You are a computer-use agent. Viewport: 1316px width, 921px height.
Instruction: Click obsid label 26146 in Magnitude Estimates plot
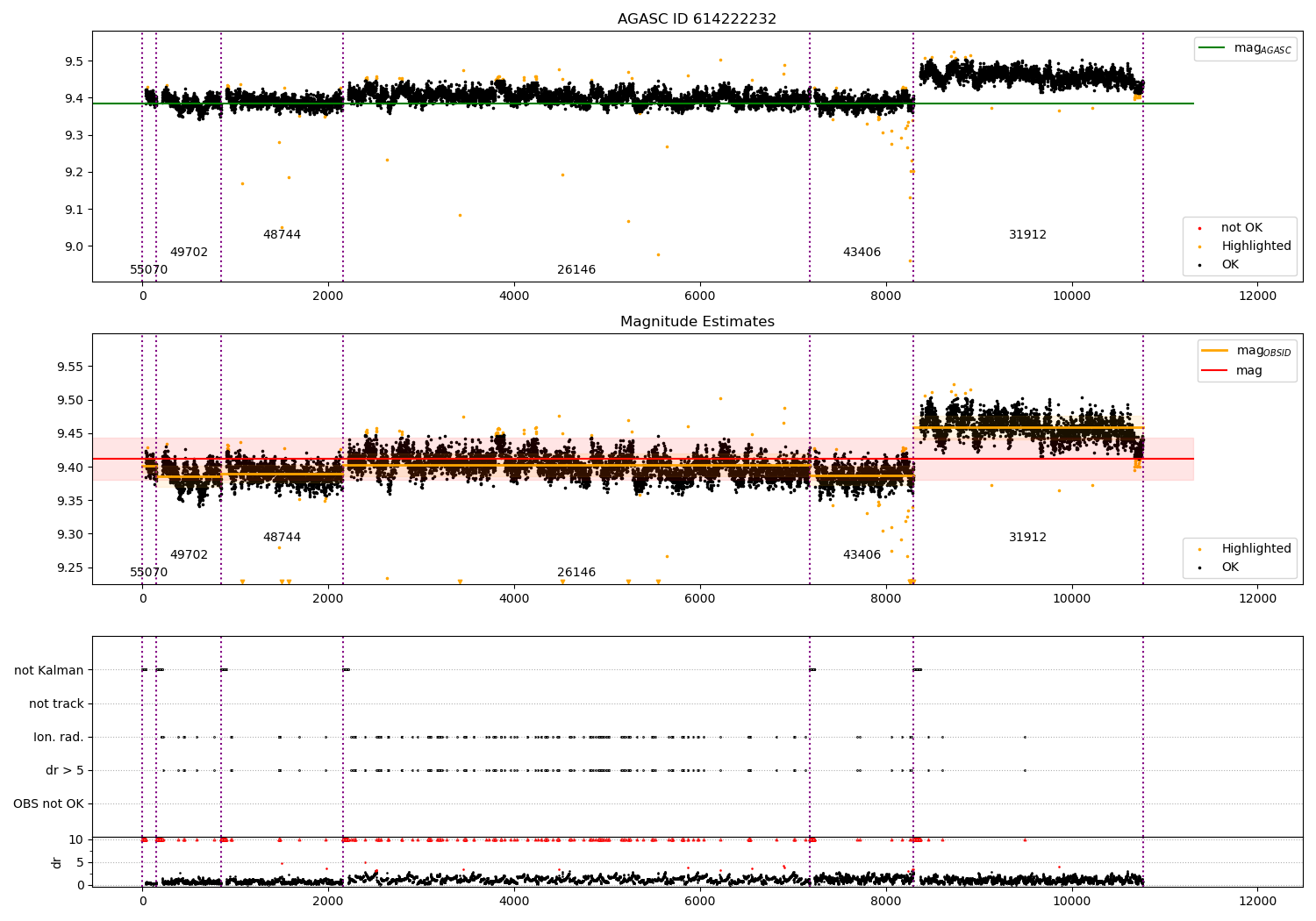click(576, 572)
